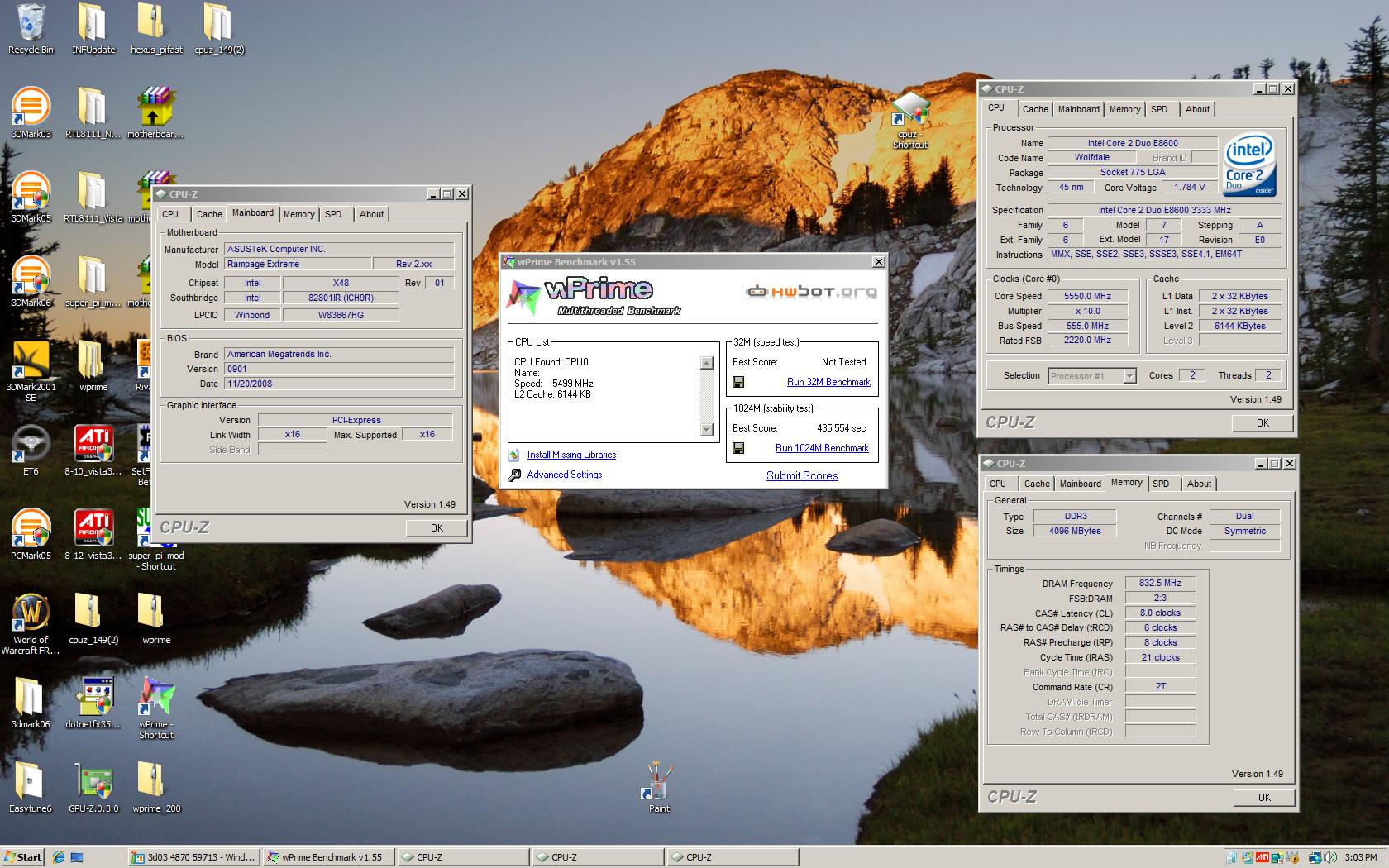Open About tab in top-right CPU-Z window

[x=1197, y=109]
